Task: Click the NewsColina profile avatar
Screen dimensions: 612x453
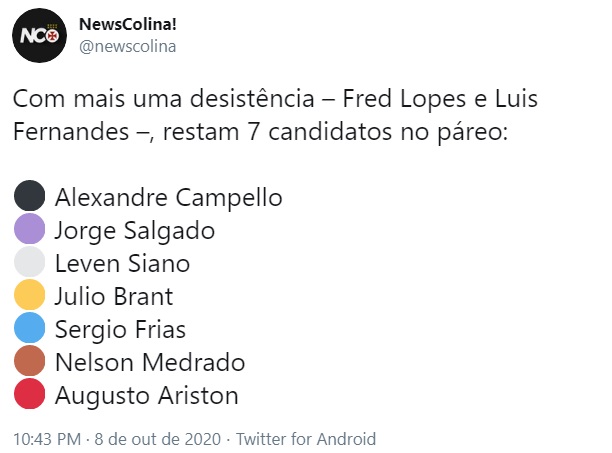Action: (x=39, y=37)
